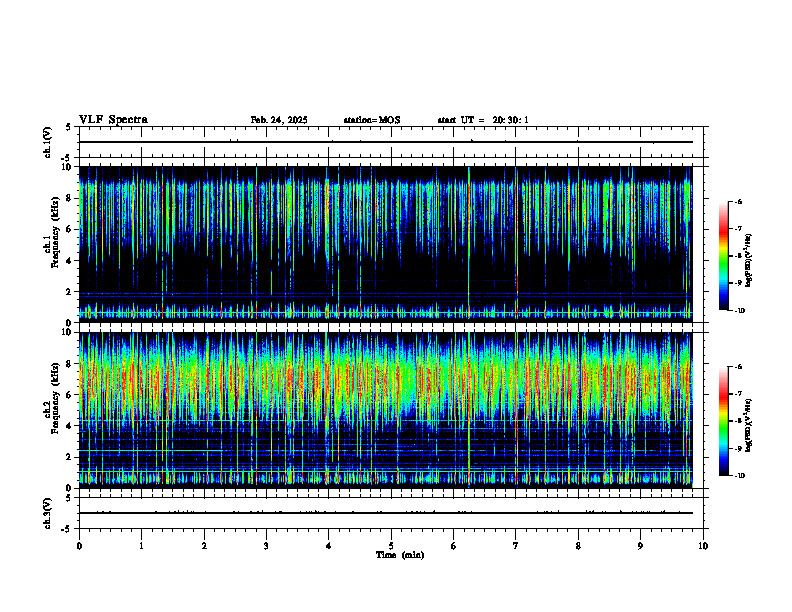Screen dimensions: 792x612
Task: Click the ch.3 voltage trace line
Action: click(386, 513)
